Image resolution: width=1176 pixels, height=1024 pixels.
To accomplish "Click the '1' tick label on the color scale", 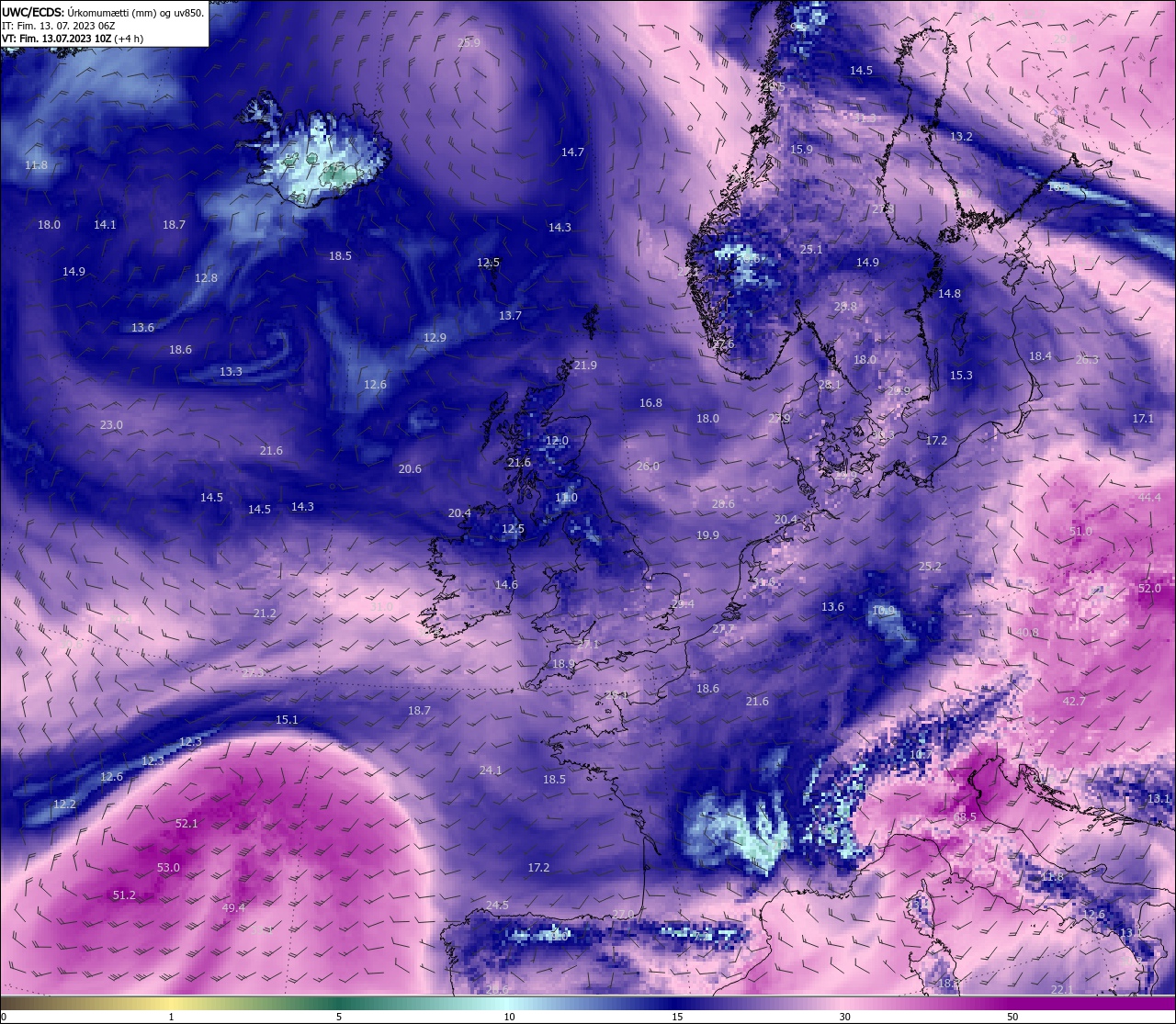I will click(171, 1017).
